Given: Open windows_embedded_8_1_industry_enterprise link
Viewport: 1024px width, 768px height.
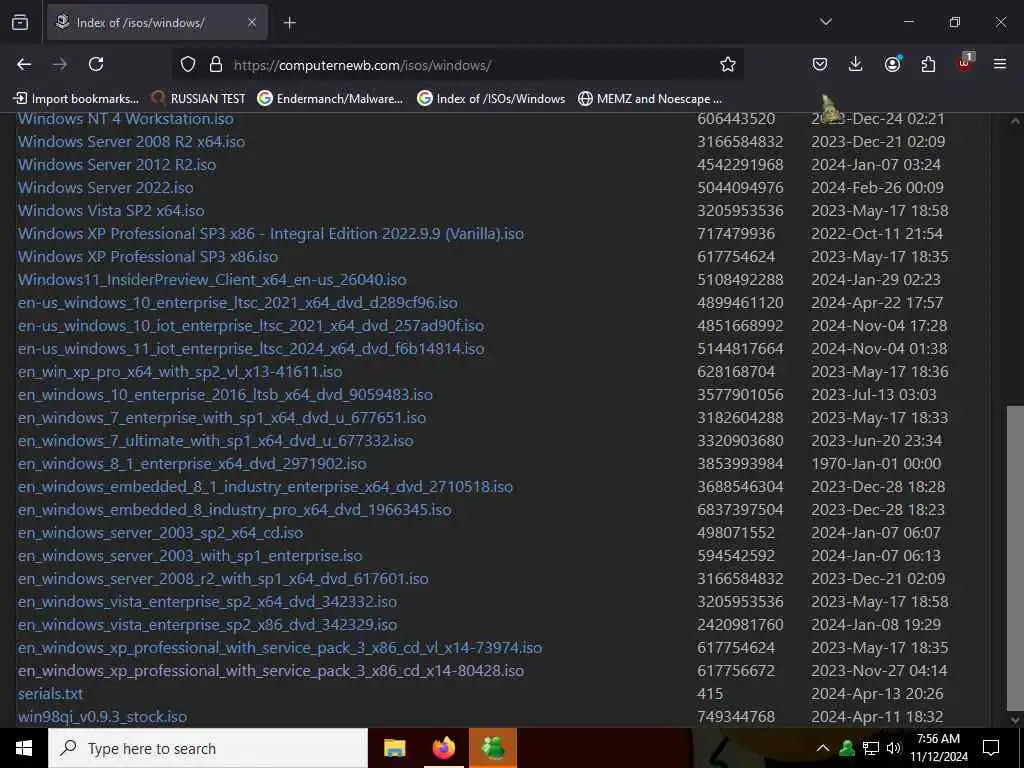Looking at the screenshot, I should pos(265,487).
